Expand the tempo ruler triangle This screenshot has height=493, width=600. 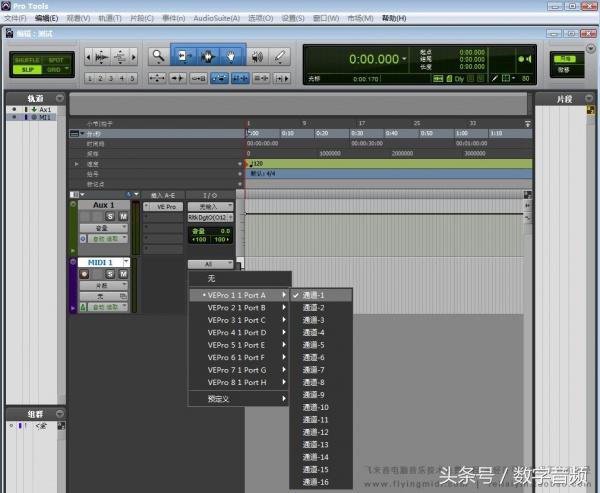click(77, 164)
